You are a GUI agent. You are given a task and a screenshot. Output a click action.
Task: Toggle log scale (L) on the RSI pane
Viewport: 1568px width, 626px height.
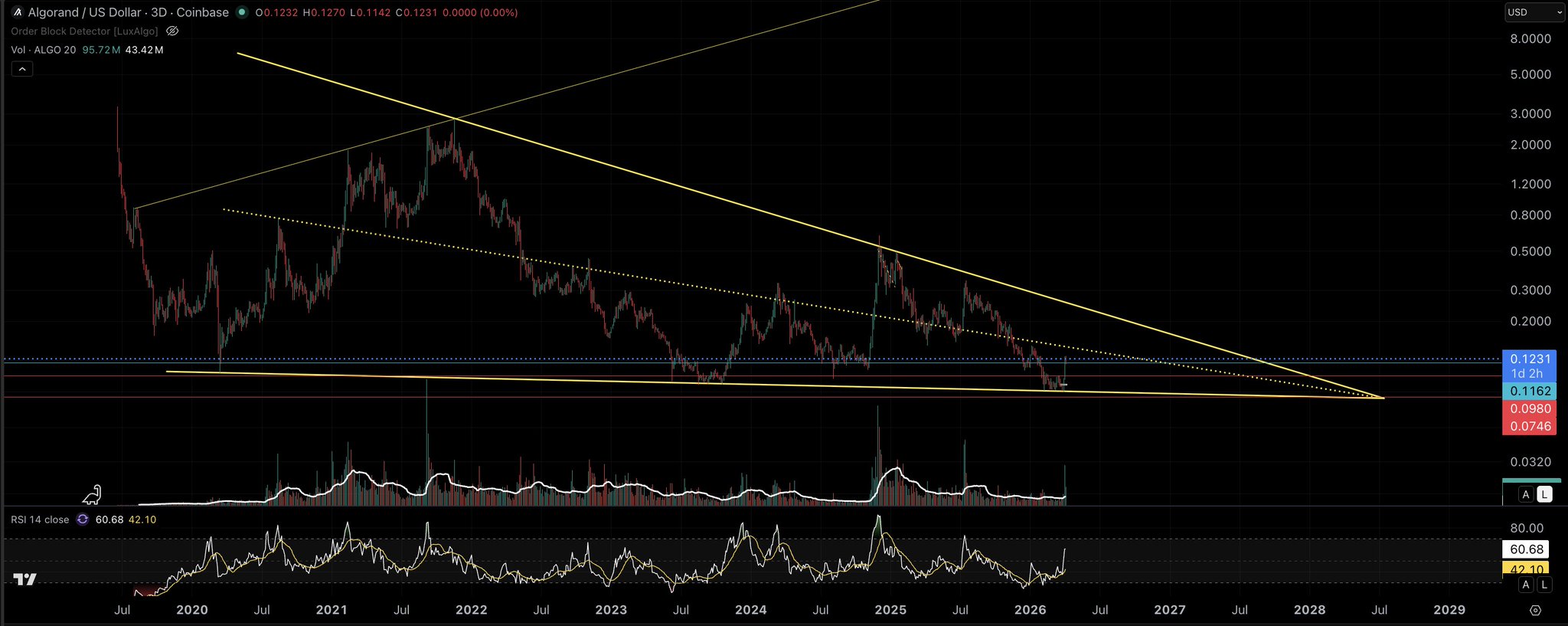click(x=1544, y=585)
